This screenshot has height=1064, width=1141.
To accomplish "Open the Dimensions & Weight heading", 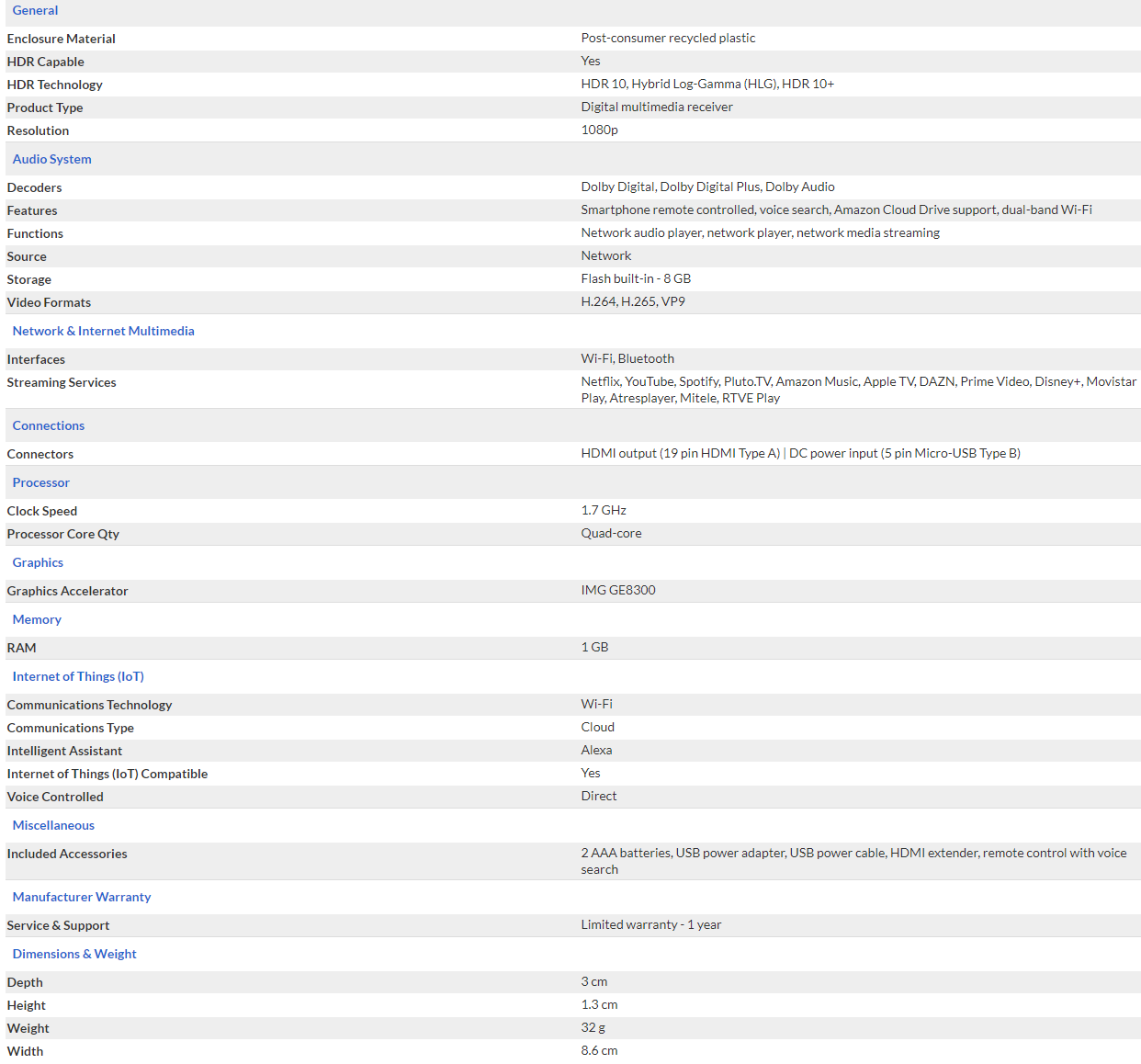I will click(74, 954).
